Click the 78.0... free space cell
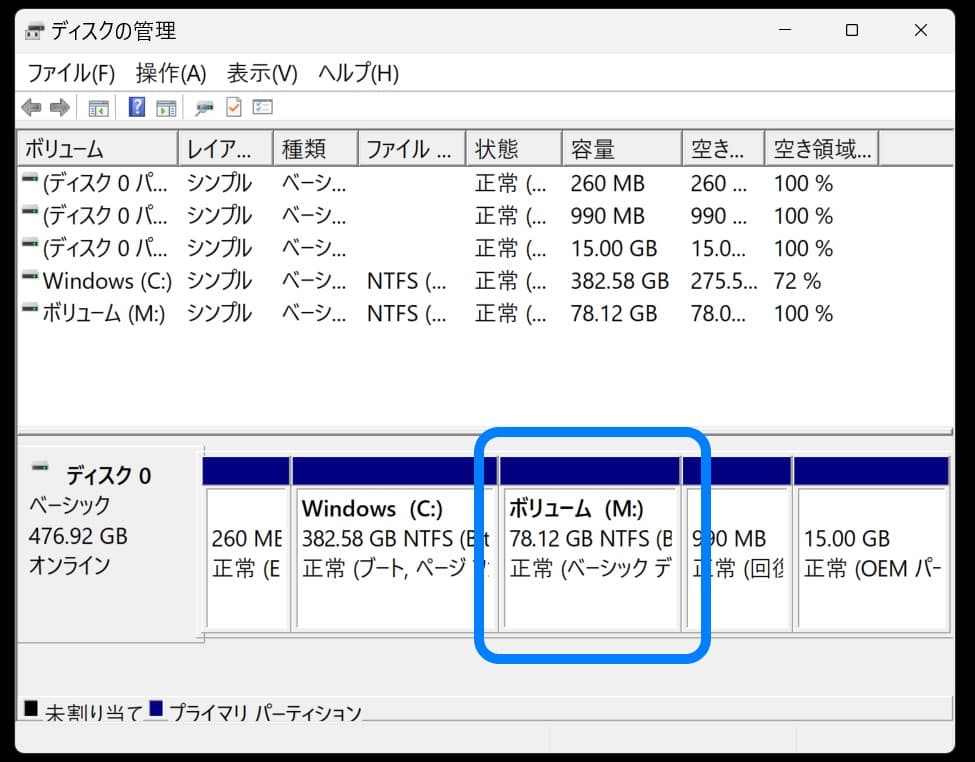Screen dimensions: 975x762 (x=718, y=314)
